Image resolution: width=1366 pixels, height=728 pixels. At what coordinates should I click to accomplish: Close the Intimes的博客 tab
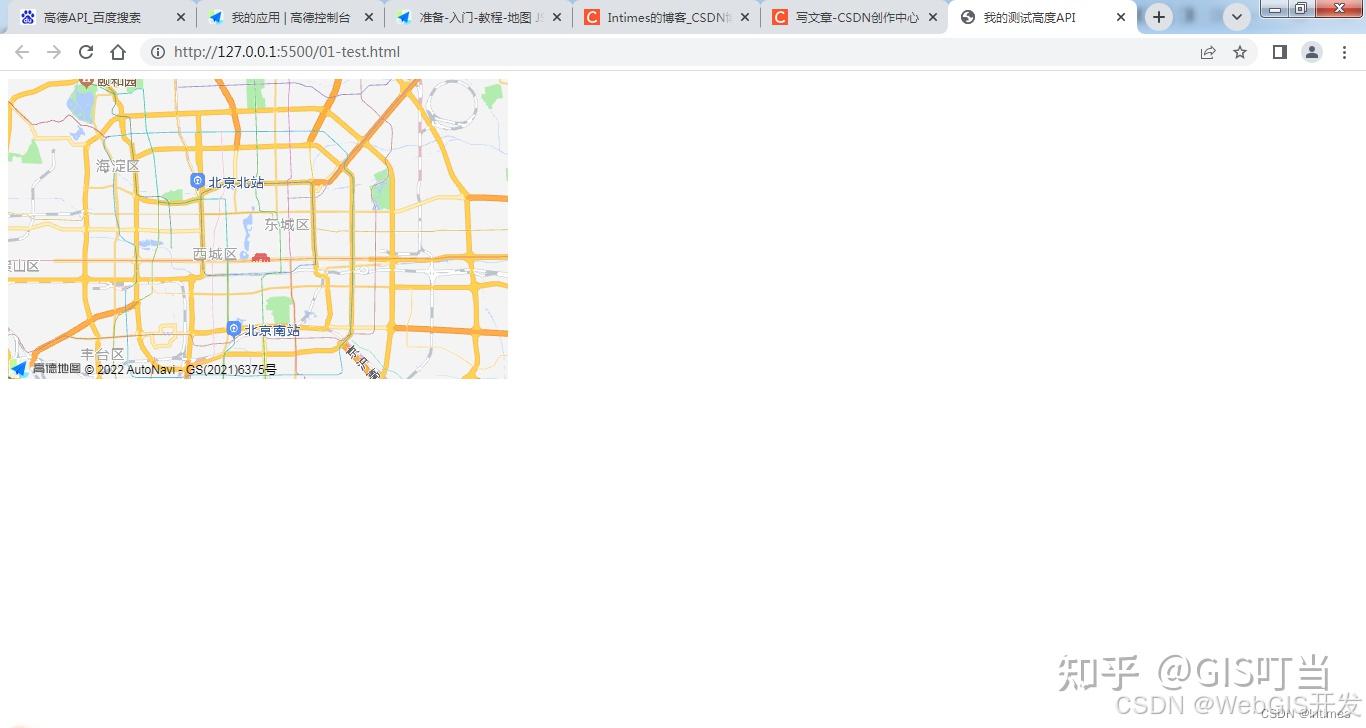pos(744,17)
